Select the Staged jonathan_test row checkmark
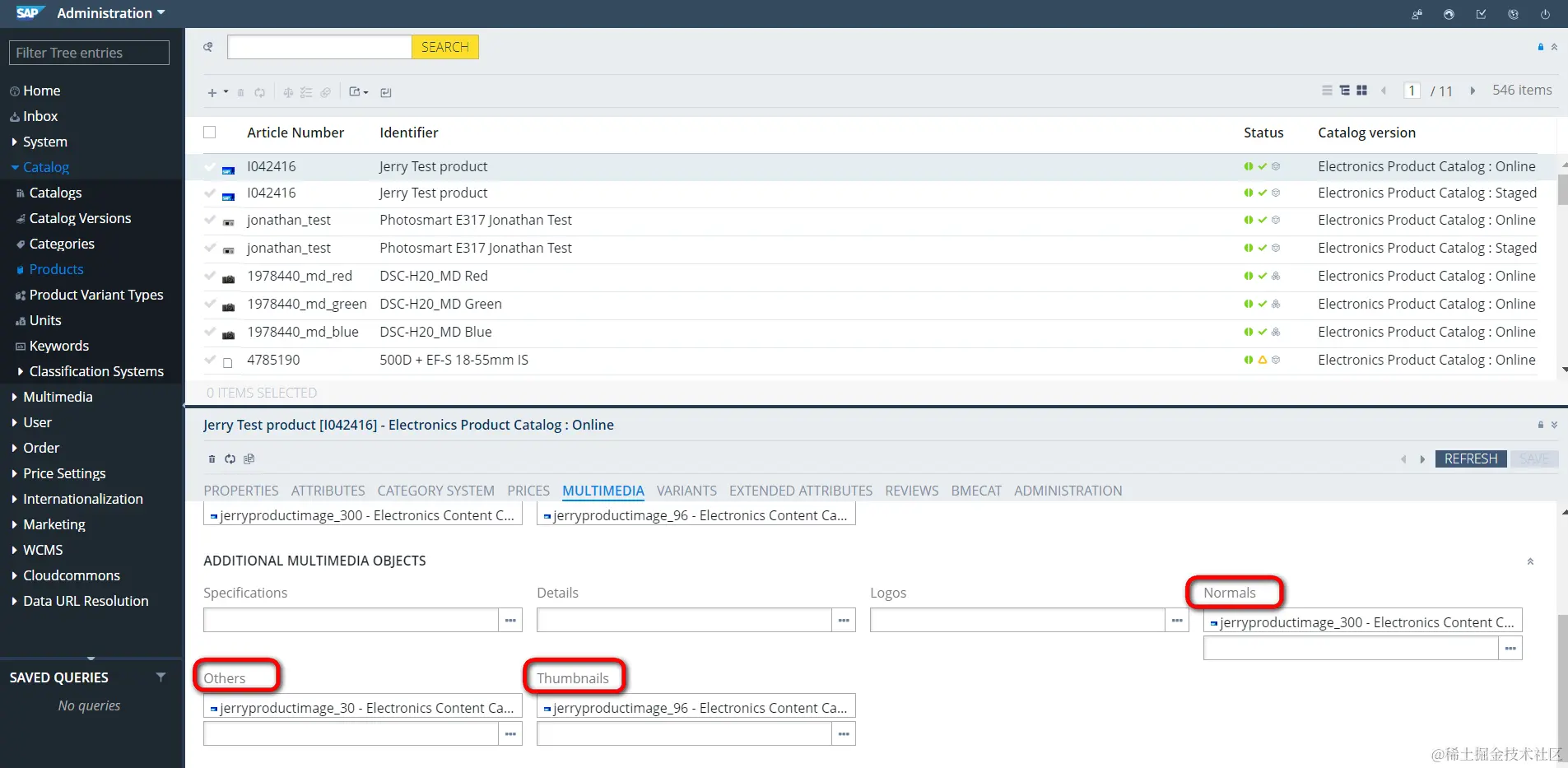Image resolution: width=1568 pixels, height=768 pixels. [x=210, y=248]
